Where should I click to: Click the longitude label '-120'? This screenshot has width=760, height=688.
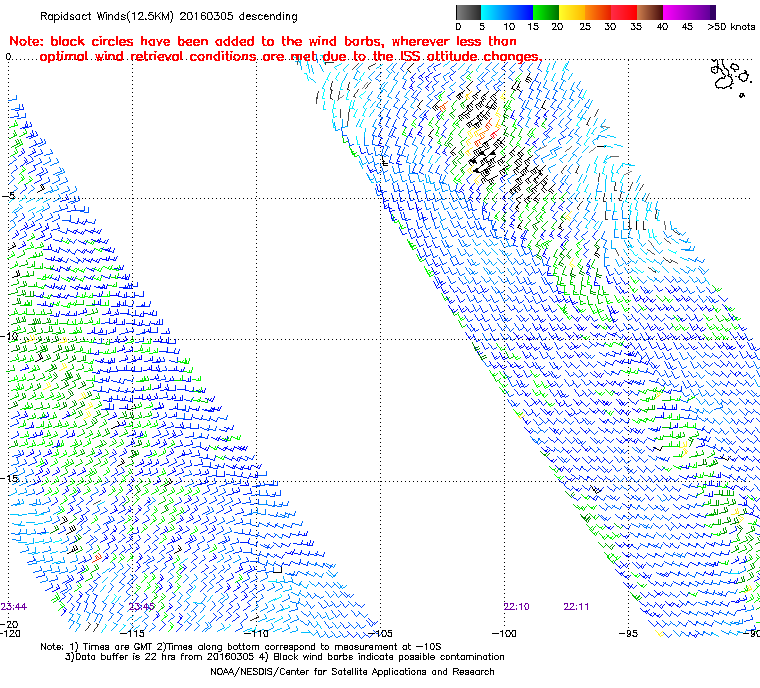[10, 634]
